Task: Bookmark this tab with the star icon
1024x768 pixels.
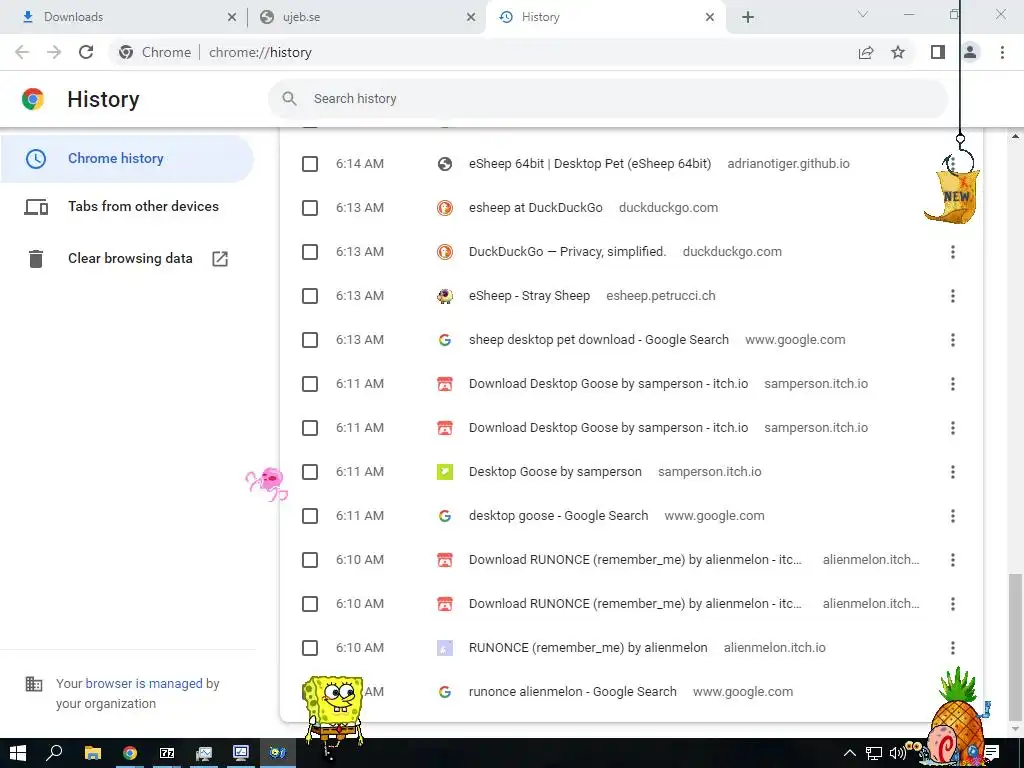Action: coord(899,52)
